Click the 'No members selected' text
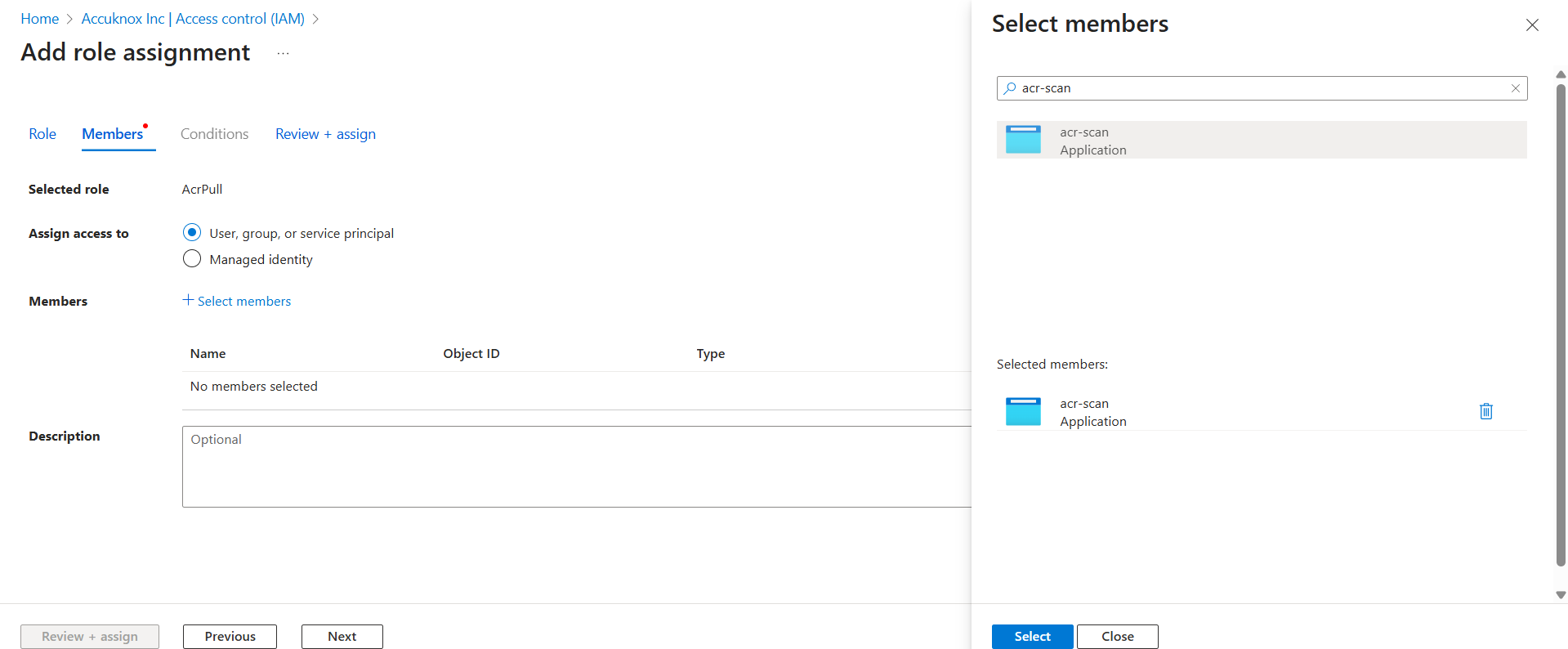1568x649 pixels. (x=254, y=387)
